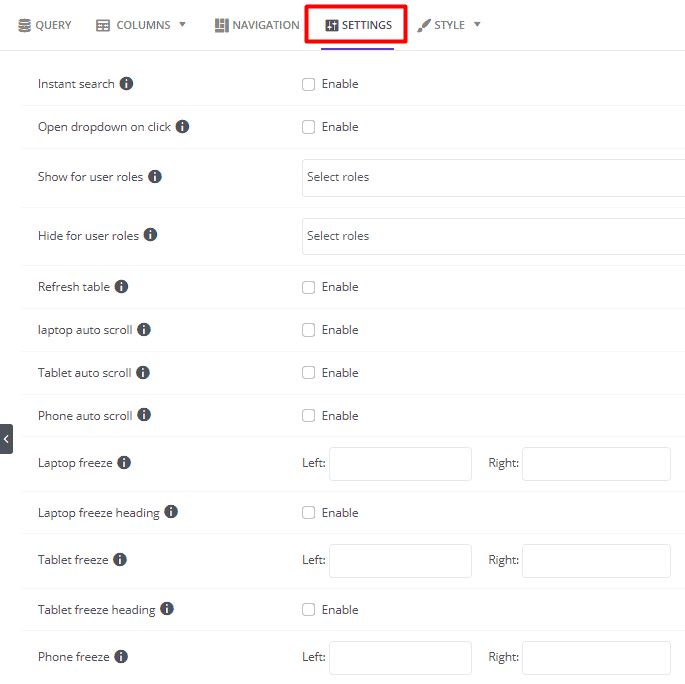
Task: Open Select roles field for Show for user roles
Action: point(494,178)
